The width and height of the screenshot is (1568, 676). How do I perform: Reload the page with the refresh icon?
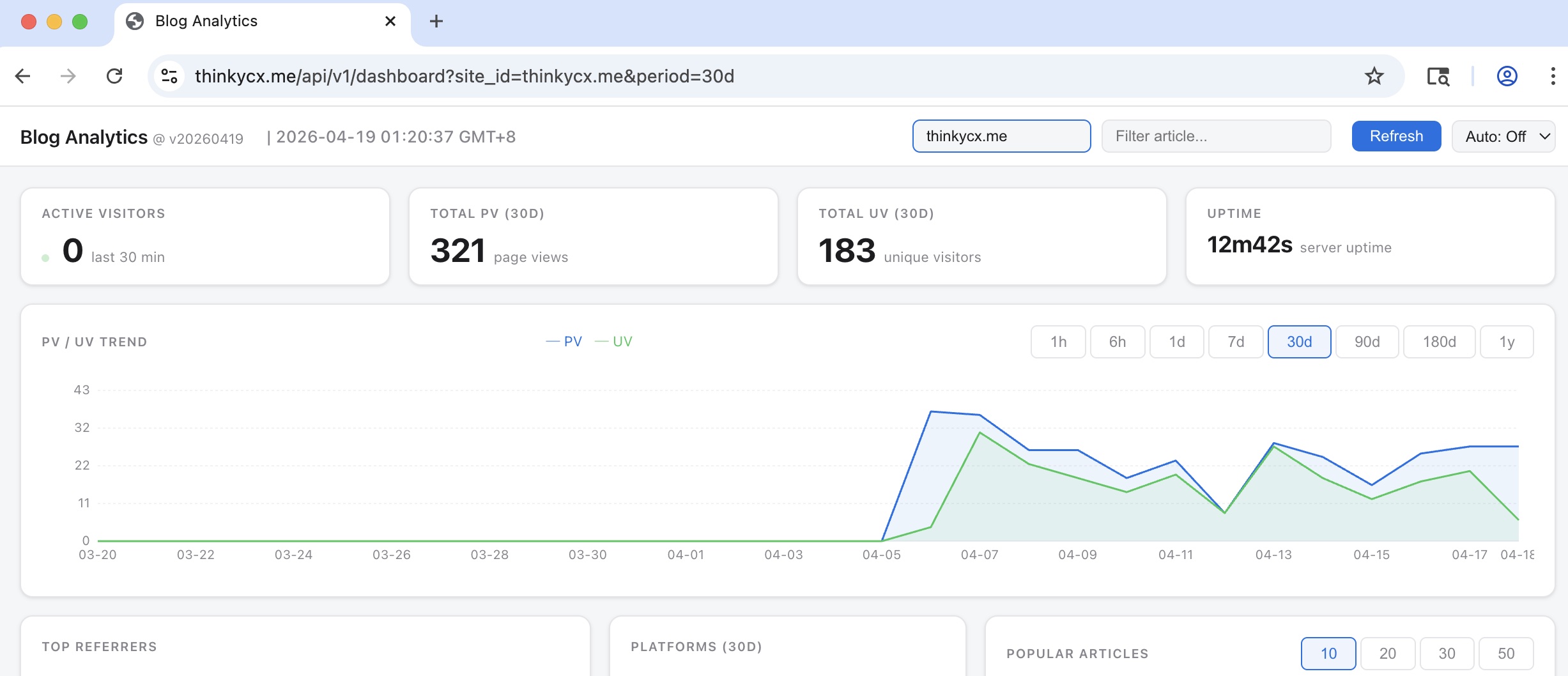coord(114,76)
